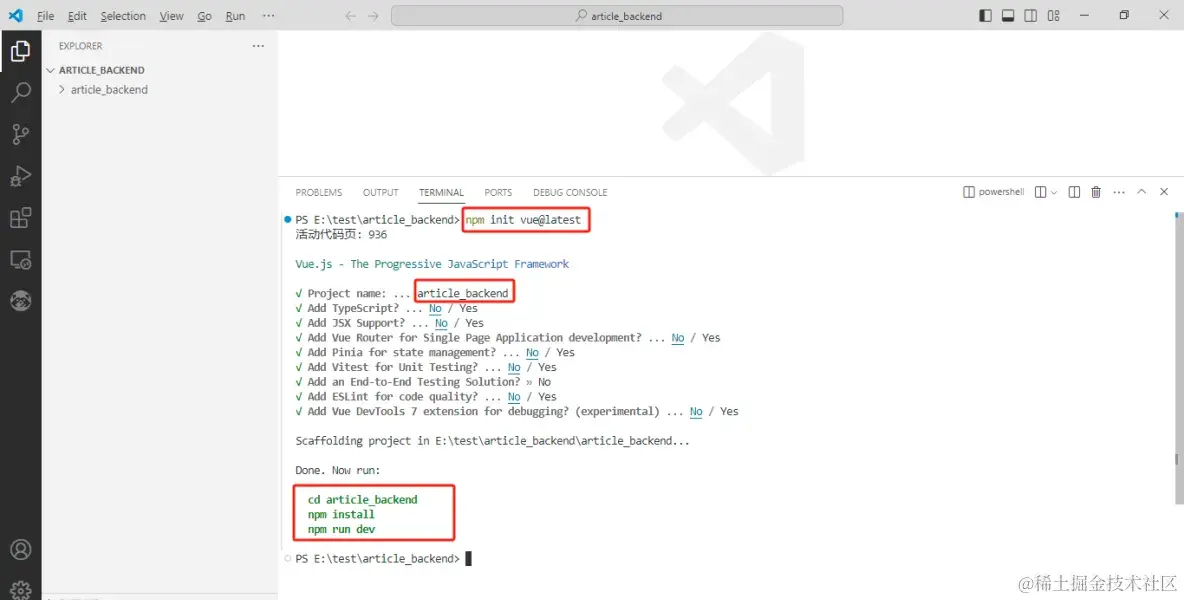
Task: Close the terminal panel
Action: 1164,192
